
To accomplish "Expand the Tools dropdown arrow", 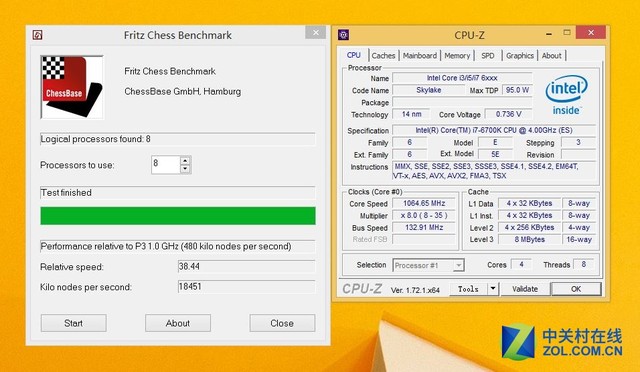I will pos(493,289).
